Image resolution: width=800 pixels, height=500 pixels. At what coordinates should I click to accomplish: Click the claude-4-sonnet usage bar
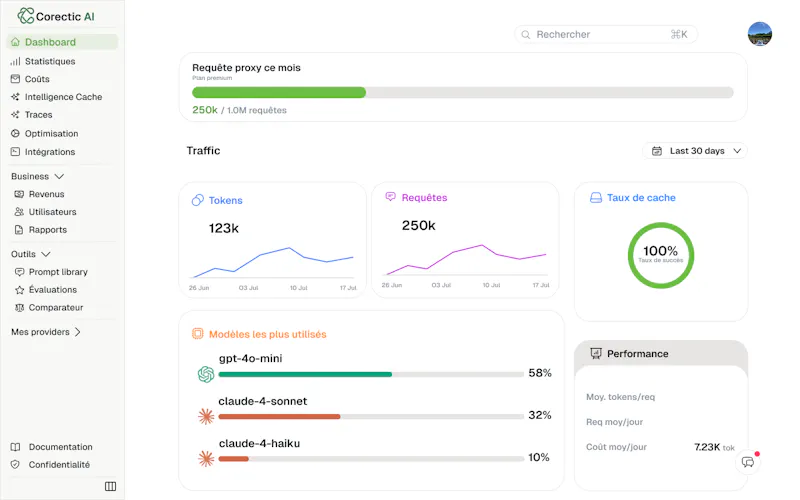[x=371, y=417]
